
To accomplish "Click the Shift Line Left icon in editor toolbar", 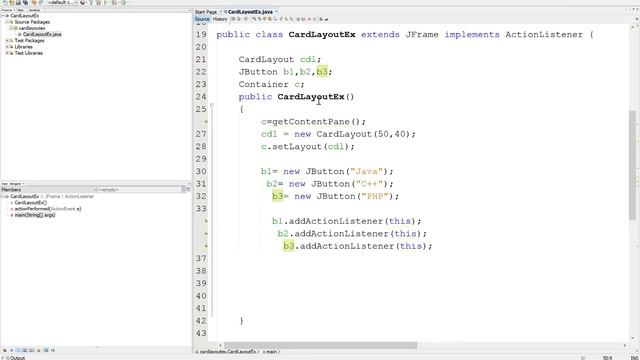I will click(298, 19).
